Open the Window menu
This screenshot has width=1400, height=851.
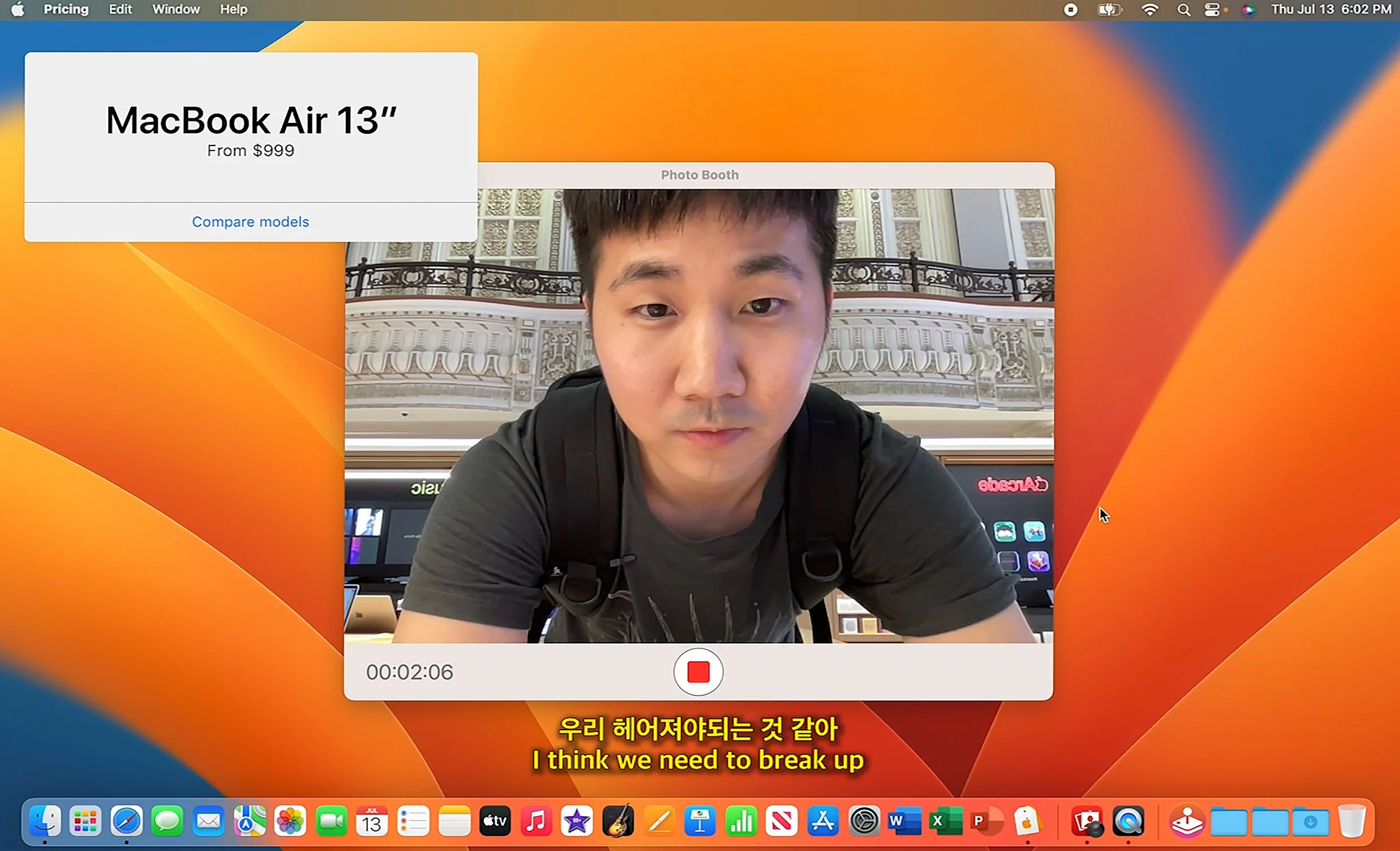[x=176, y=9]
